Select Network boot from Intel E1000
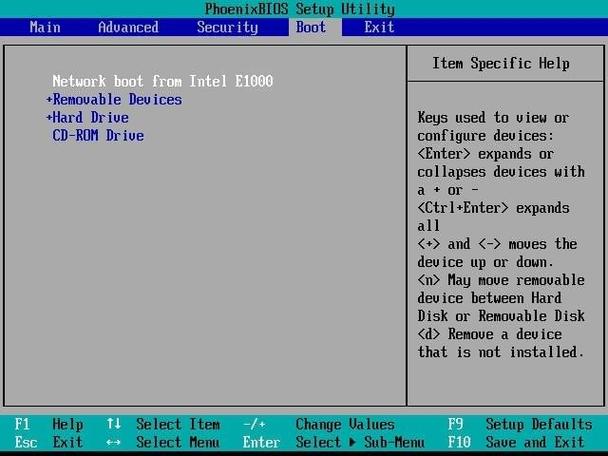This screenshot has width=608, height=456. 162,82
